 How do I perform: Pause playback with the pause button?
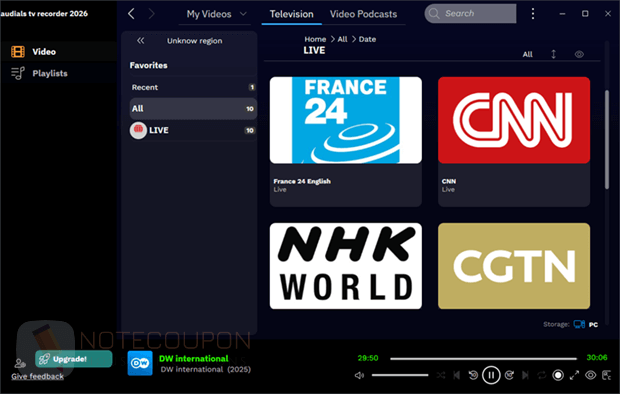(x=491, y=375)
